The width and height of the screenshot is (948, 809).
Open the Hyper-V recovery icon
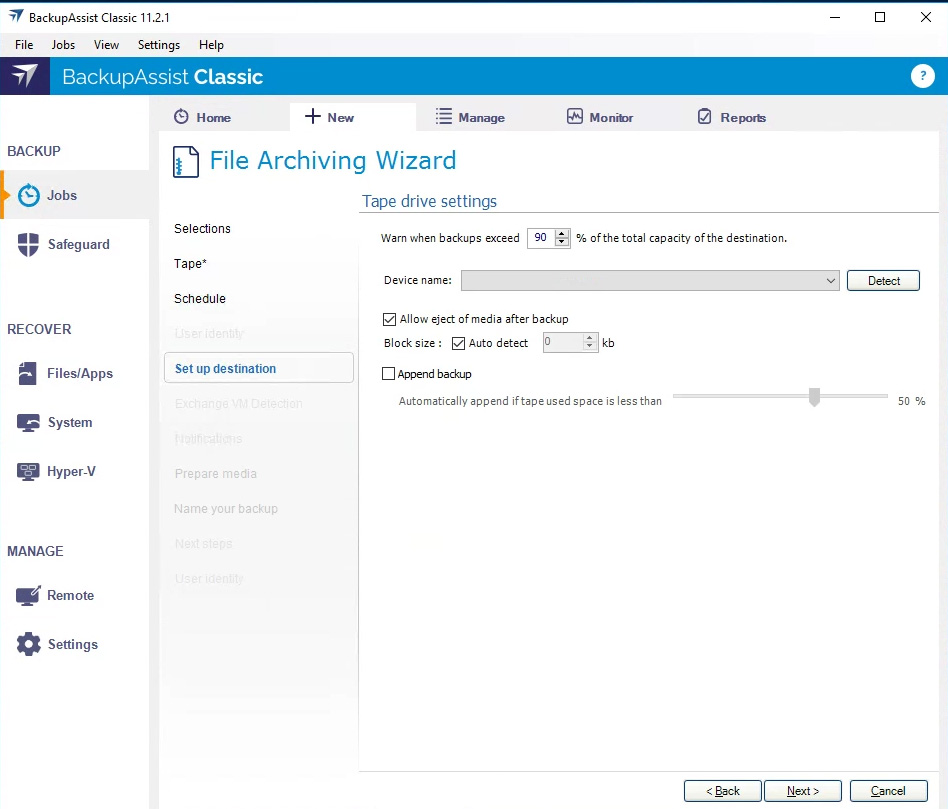(29, 472)
